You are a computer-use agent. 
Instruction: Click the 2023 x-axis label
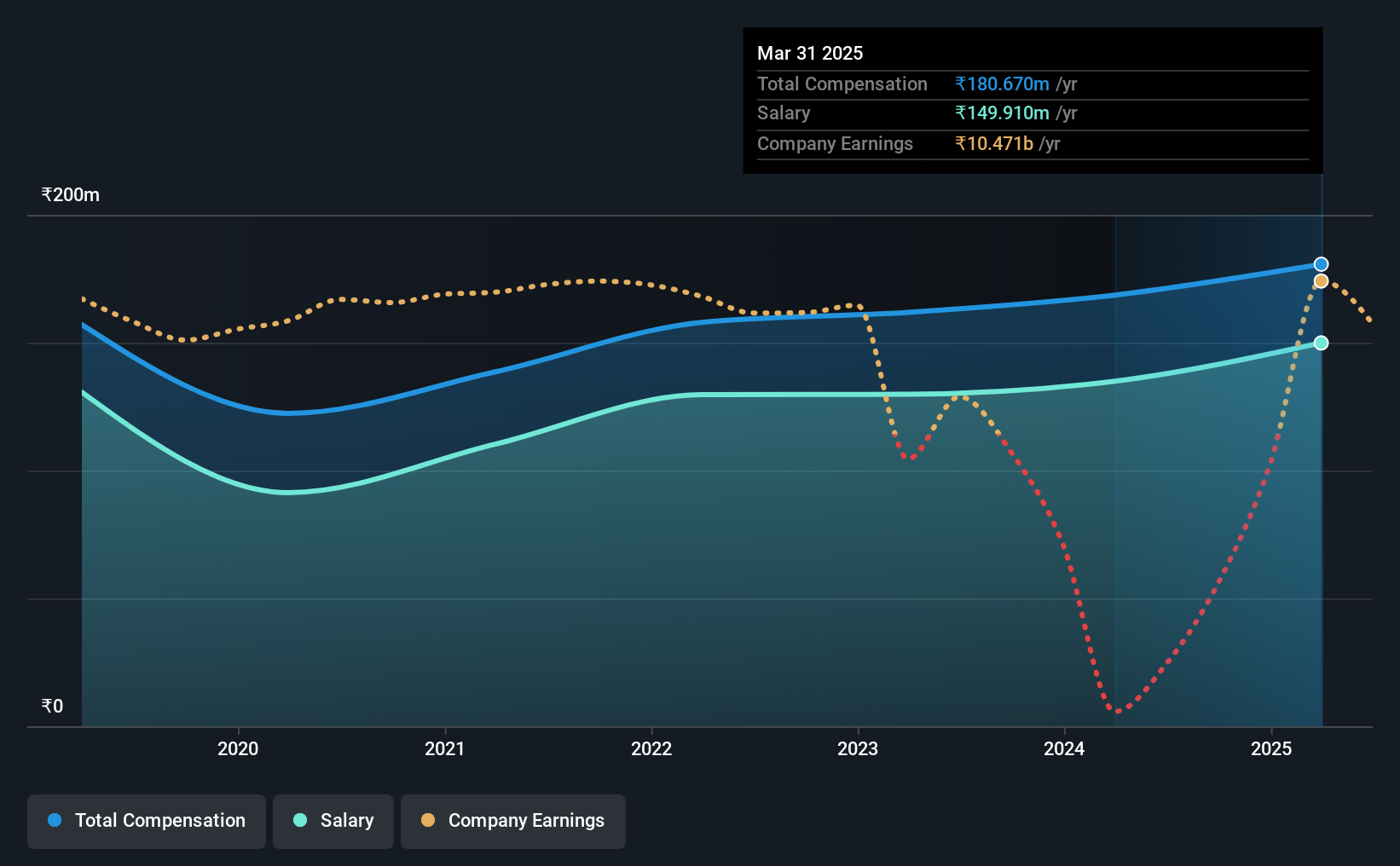[858, 748]
